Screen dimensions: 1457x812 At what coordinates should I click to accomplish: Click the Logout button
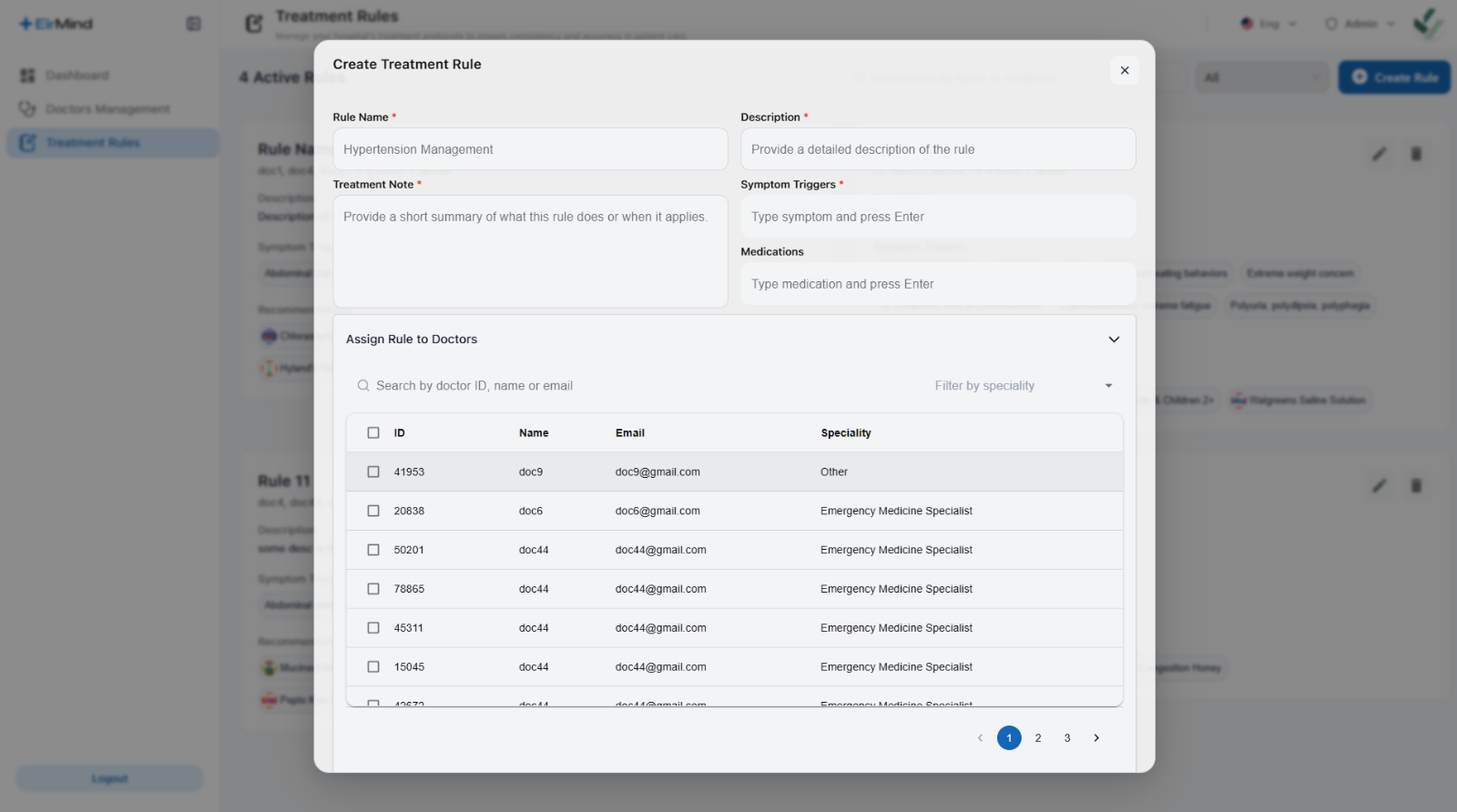[109, 779]
